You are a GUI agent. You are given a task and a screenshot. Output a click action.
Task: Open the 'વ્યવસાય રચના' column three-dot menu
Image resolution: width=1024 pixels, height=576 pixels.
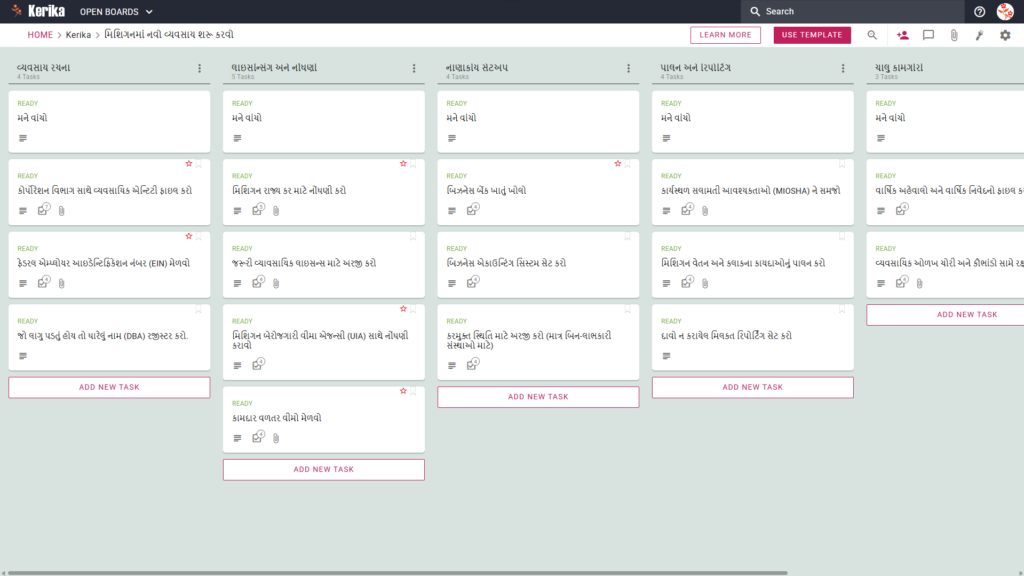tap(200, 68)
